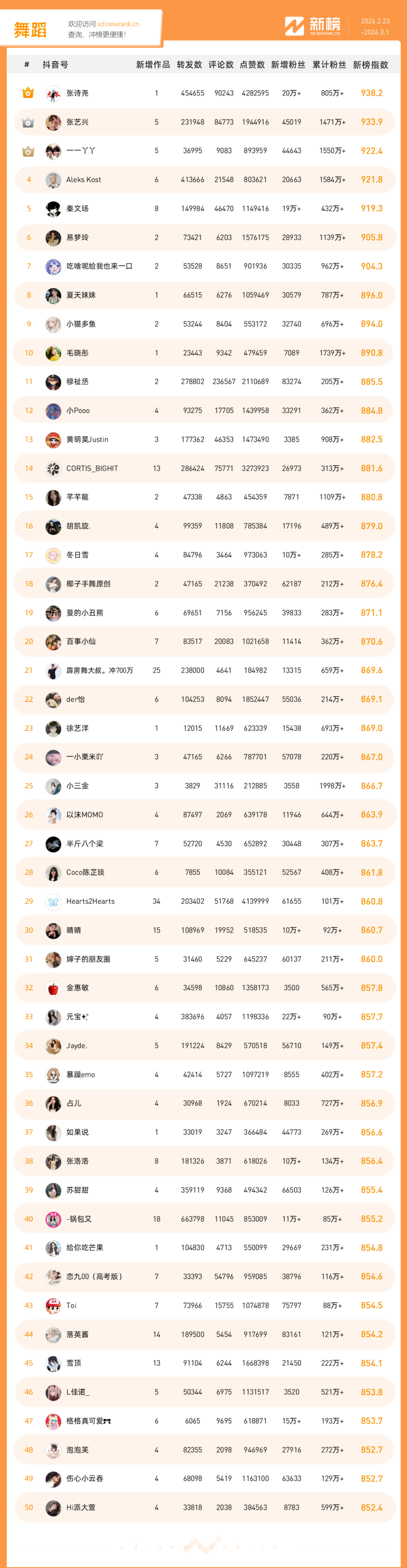This screenshot has height=1568, width=407.
Task: Click the Toi account avatar
Action: (x=53, y=1305)
